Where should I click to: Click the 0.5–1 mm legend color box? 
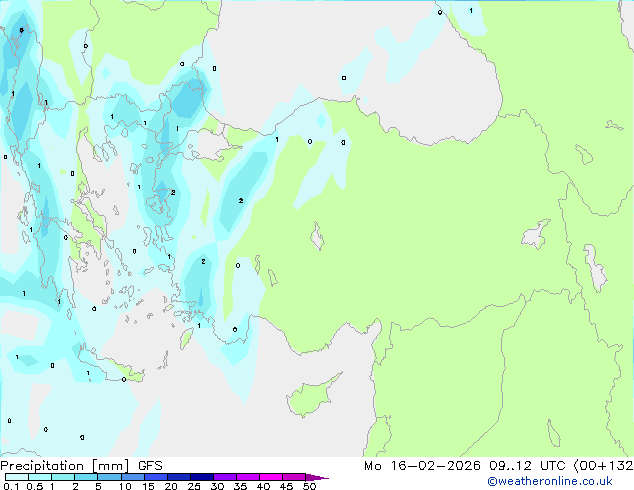40,477
